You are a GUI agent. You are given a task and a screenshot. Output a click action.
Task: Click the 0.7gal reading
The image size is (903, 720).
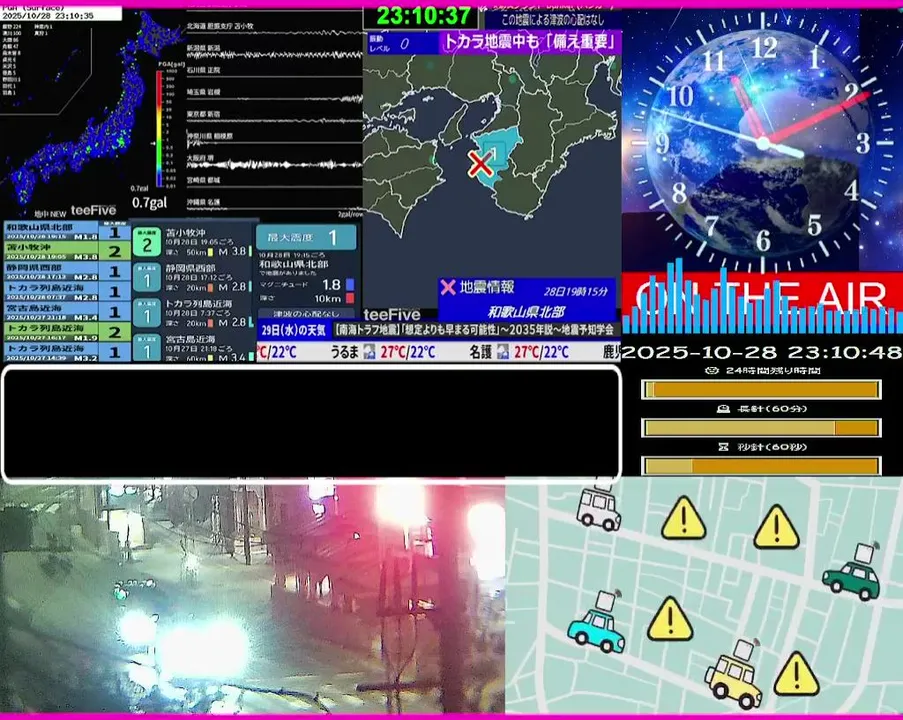click(149, 202)
